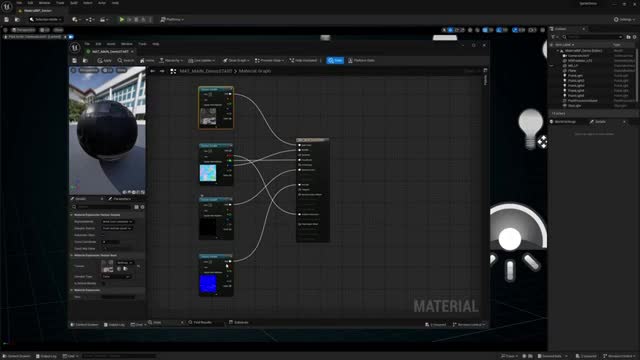The width and height of the screenshot is (640, 360).
Task: Switch to Find Results tab
Action: [200, 322]
